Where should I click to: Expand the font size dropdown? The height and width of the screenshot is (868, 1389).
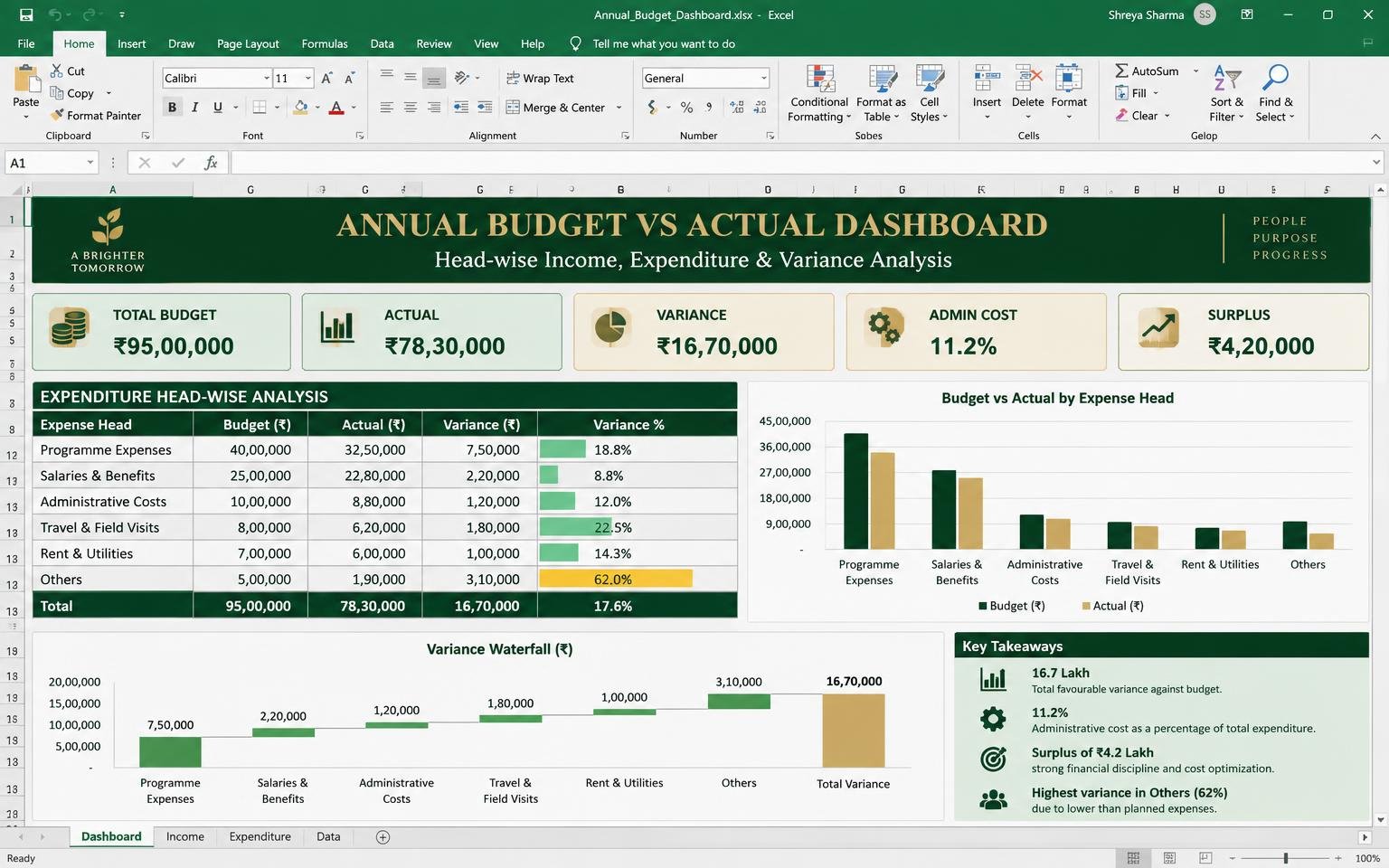point(308,79)
